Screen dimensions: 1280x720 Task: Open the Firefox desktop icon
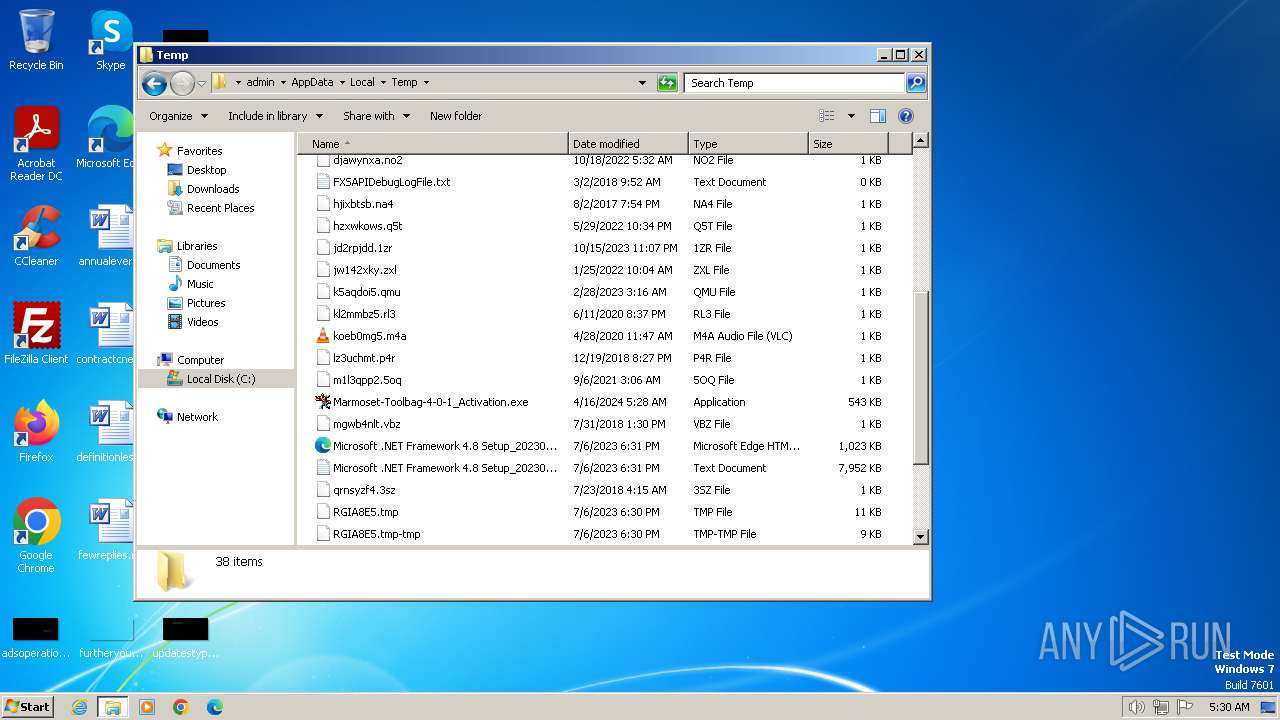tap(36, 431)
